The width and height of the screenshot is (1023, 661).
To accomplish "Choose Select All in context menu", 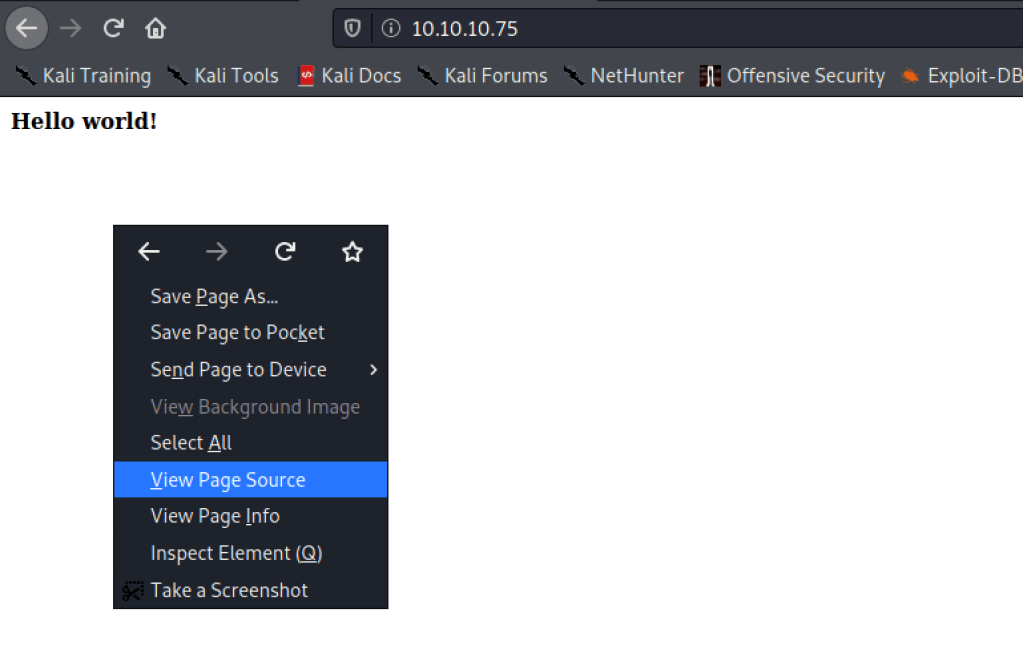I will (191, 442).
